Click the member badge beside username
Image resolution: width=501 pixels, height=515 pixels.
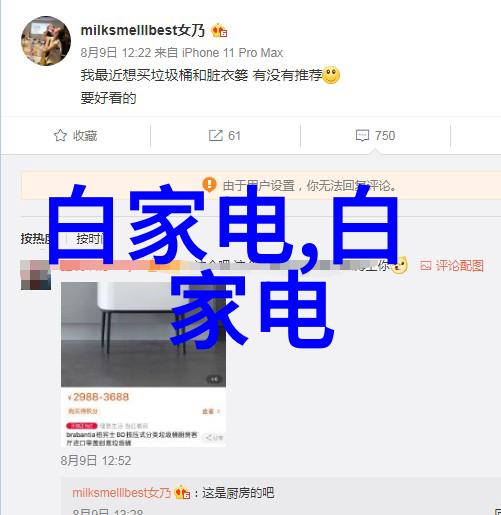(219, 31)
